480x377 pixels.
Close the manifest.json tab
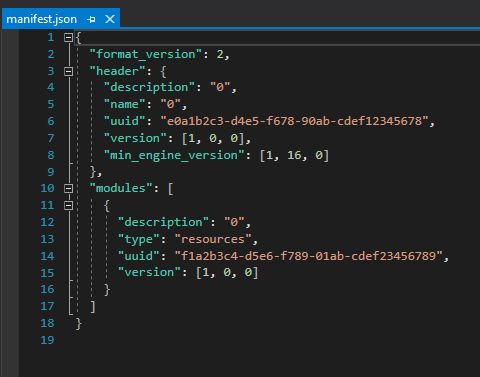[110, 19]
